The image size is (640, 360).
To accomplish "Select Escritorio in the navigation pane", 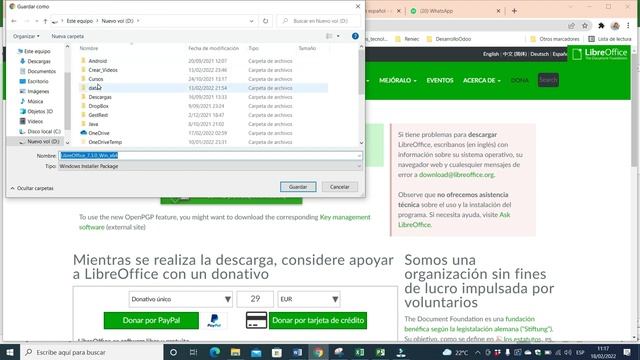I will tap(38, 82).
